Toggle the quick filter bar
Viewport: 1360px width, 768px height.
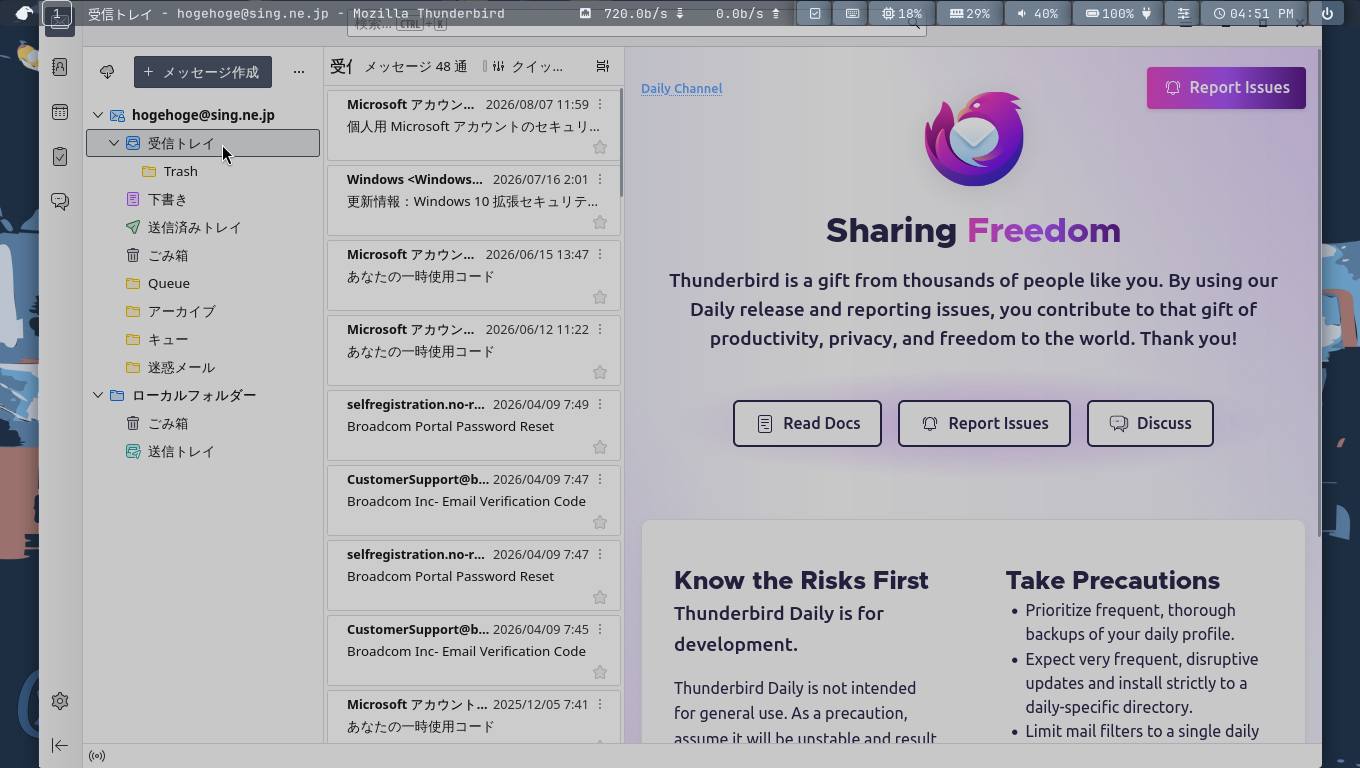click(528, 66)
